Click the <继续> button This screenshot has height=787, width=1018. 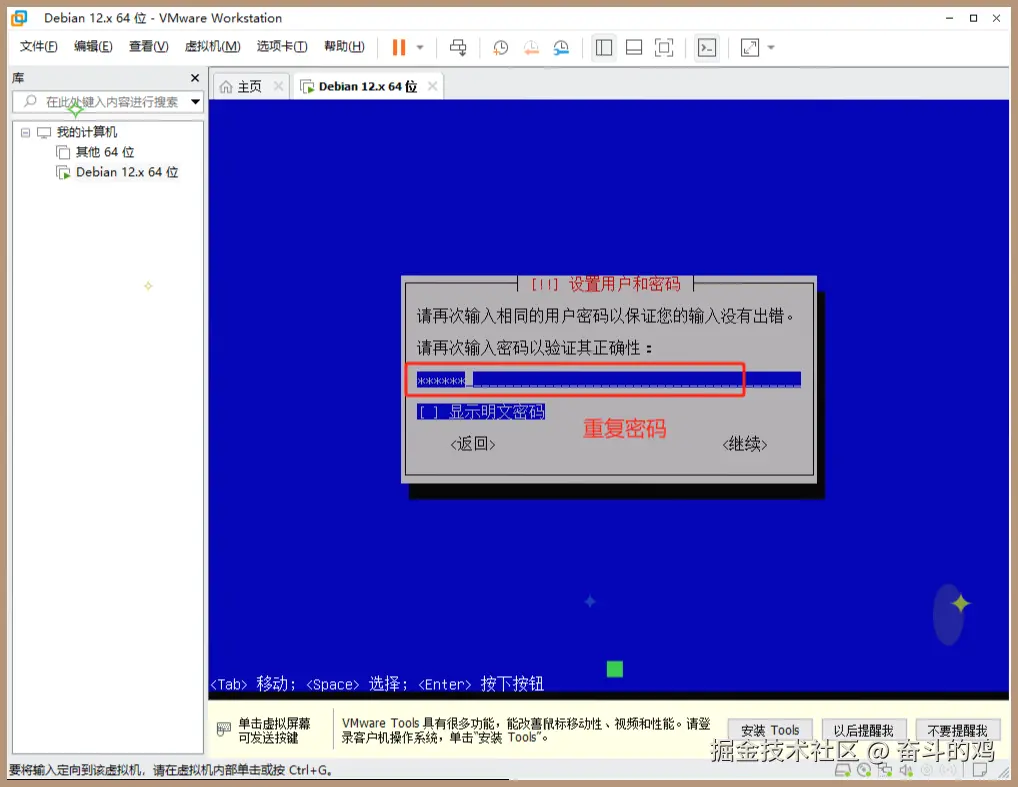(x=745, y=444)
